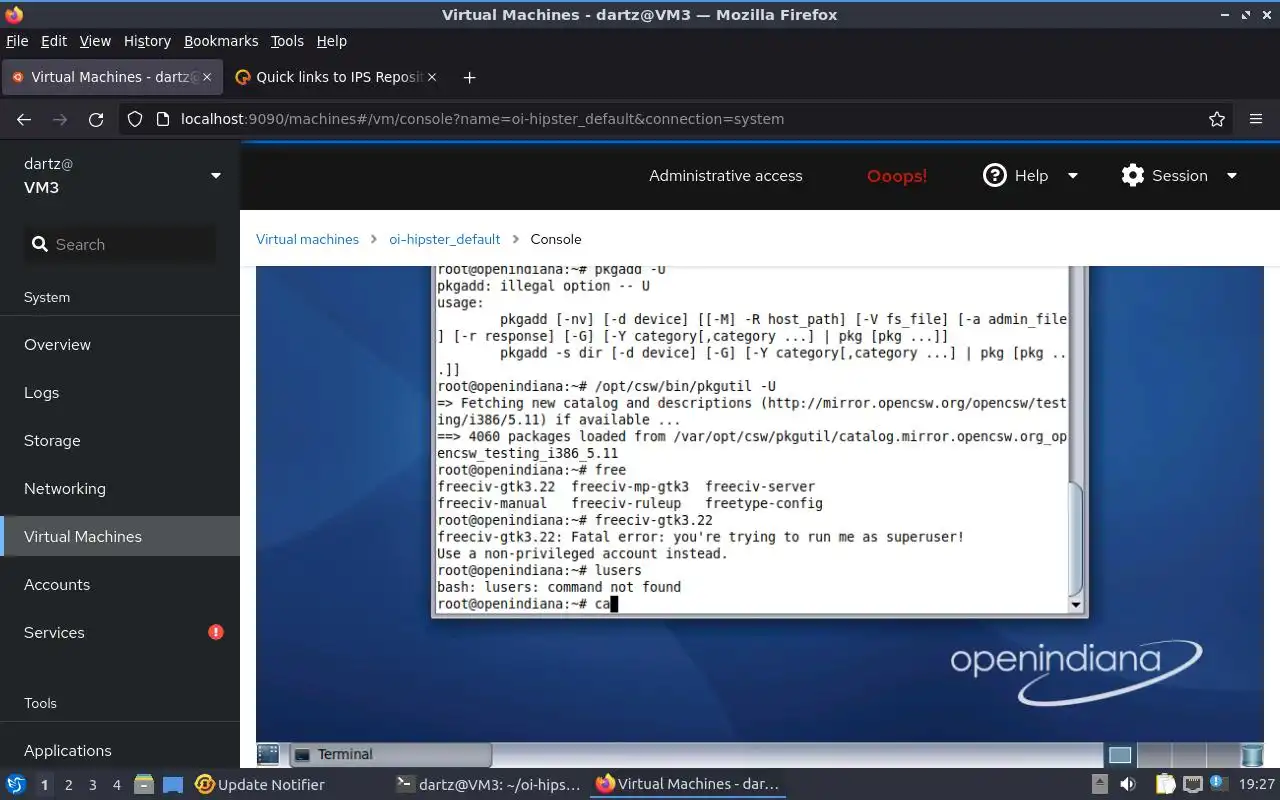Open the History menu
The image size is (1280, 800).
147,41
